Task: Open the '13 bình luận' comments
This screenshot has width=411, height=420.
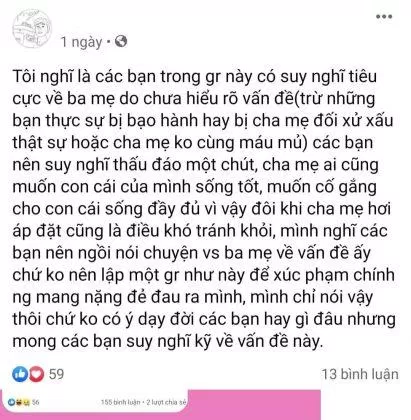Action: coord(360,374)
